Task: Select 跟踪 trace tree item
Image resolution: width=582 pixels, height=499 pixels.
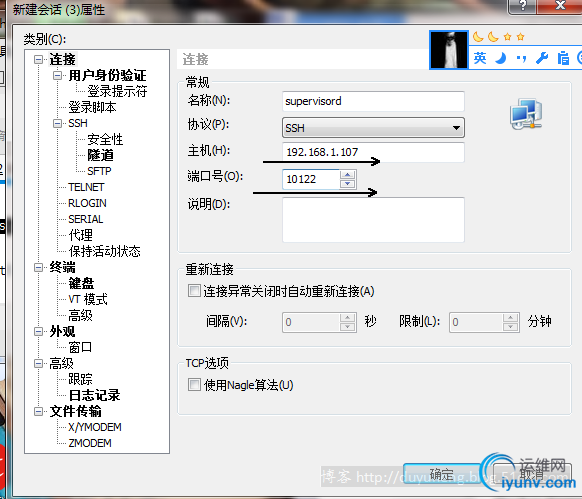Action: click(81, 379)
